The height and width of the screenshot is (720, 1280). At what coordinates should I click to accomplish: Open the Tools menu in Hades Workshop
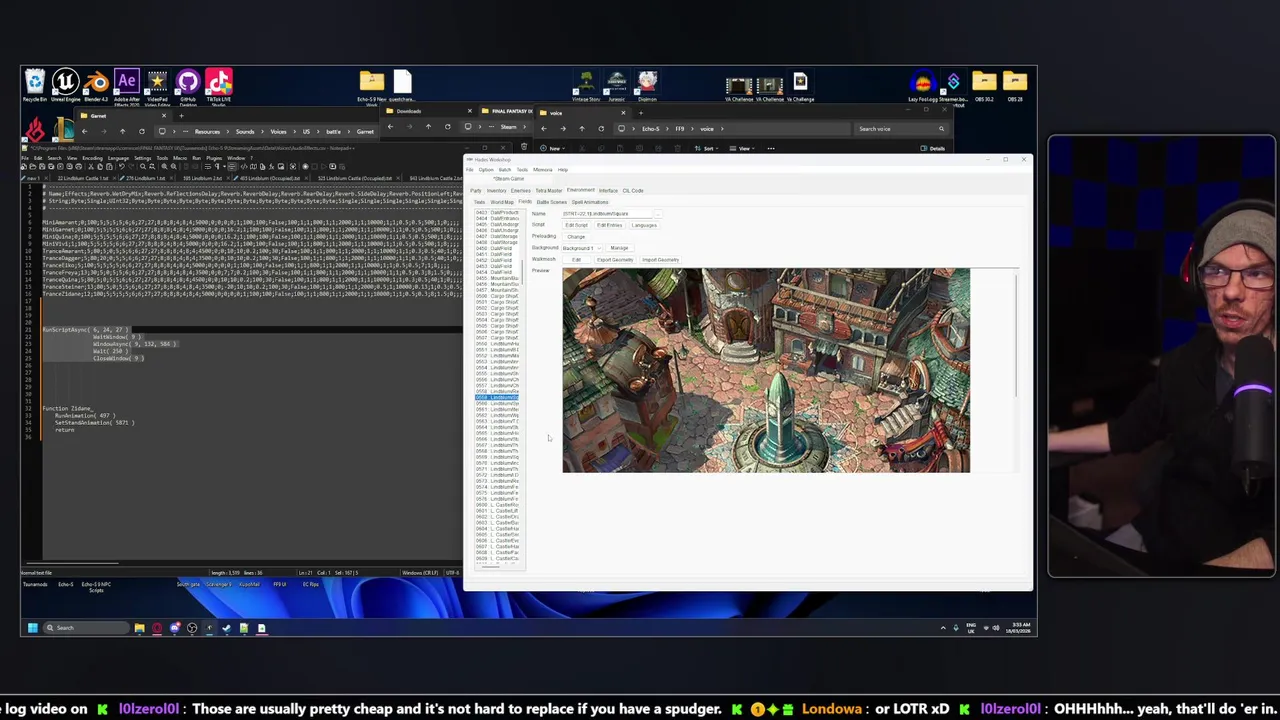(522, 170)
